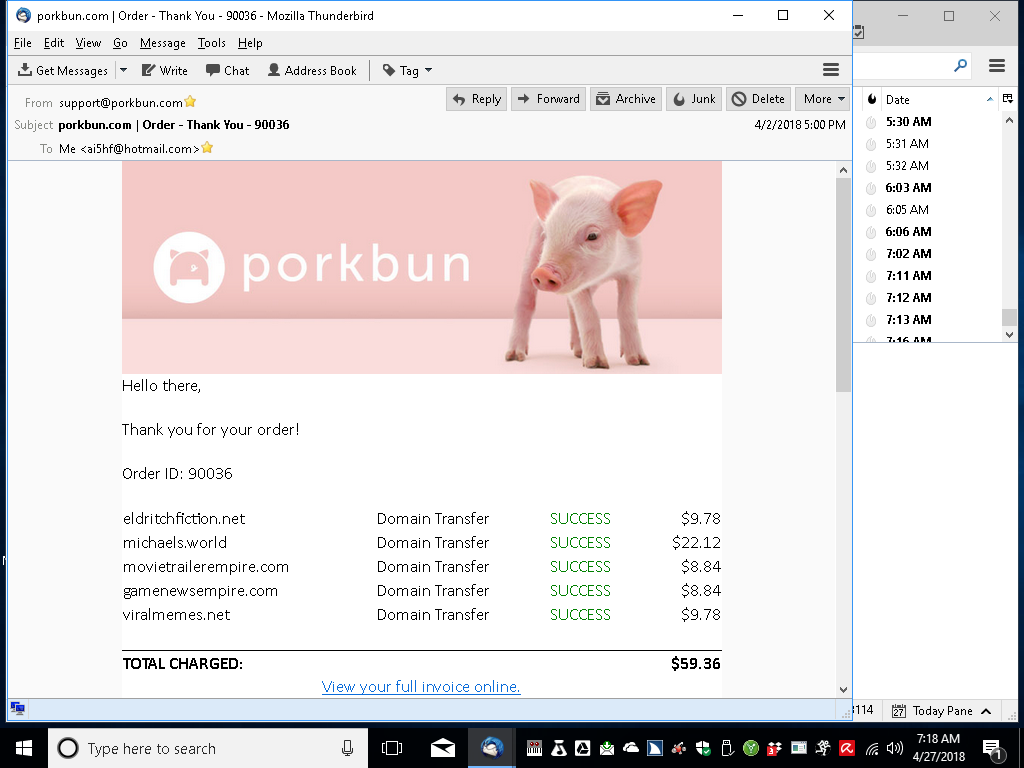
Task: Click the Get Messages button
Action: [63, 71]
